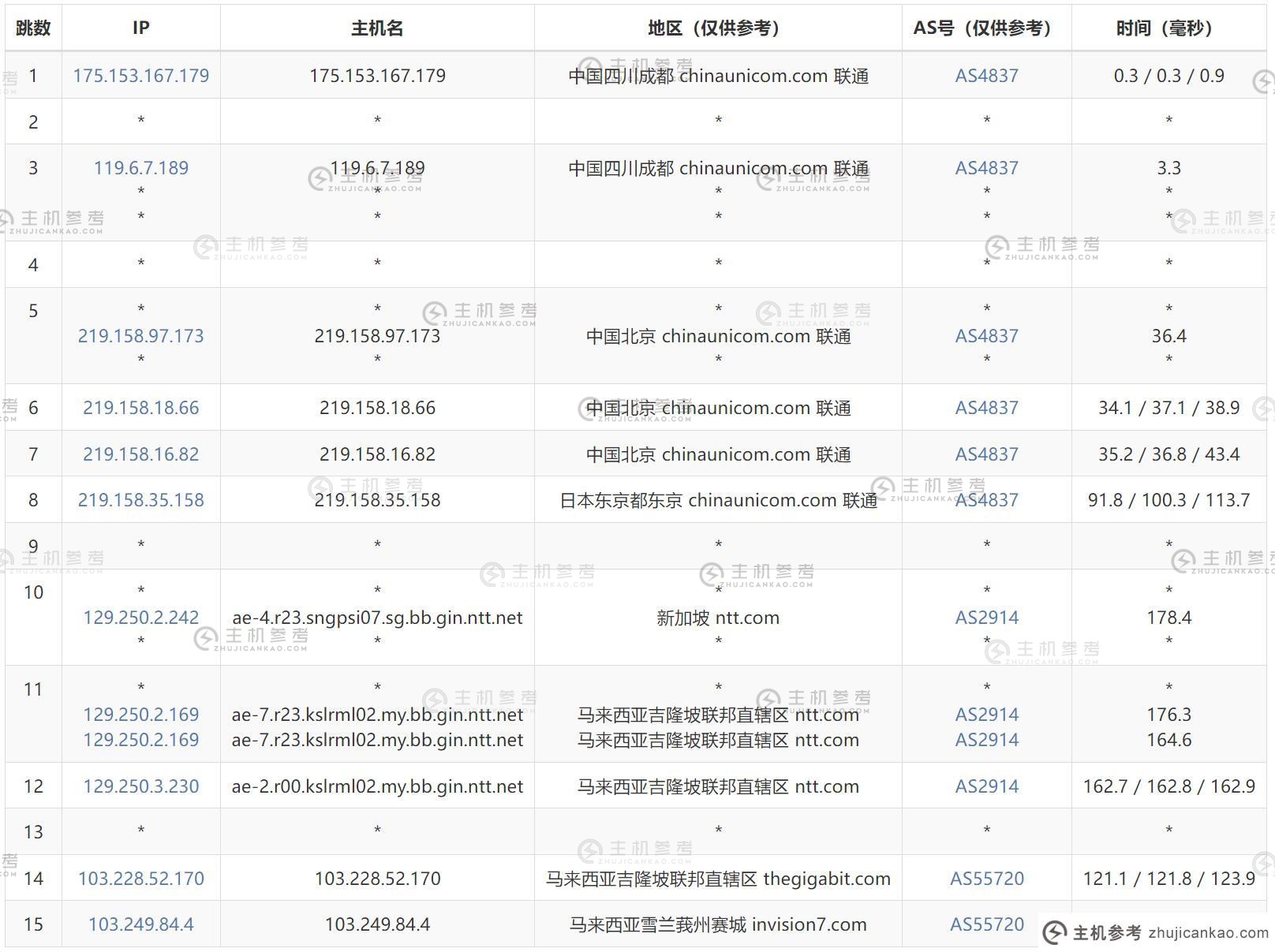The image size is (1275, 952).
Task: Select region 日本东京都东京 chinaunicom.com 联通
Action: pos(718,500)
